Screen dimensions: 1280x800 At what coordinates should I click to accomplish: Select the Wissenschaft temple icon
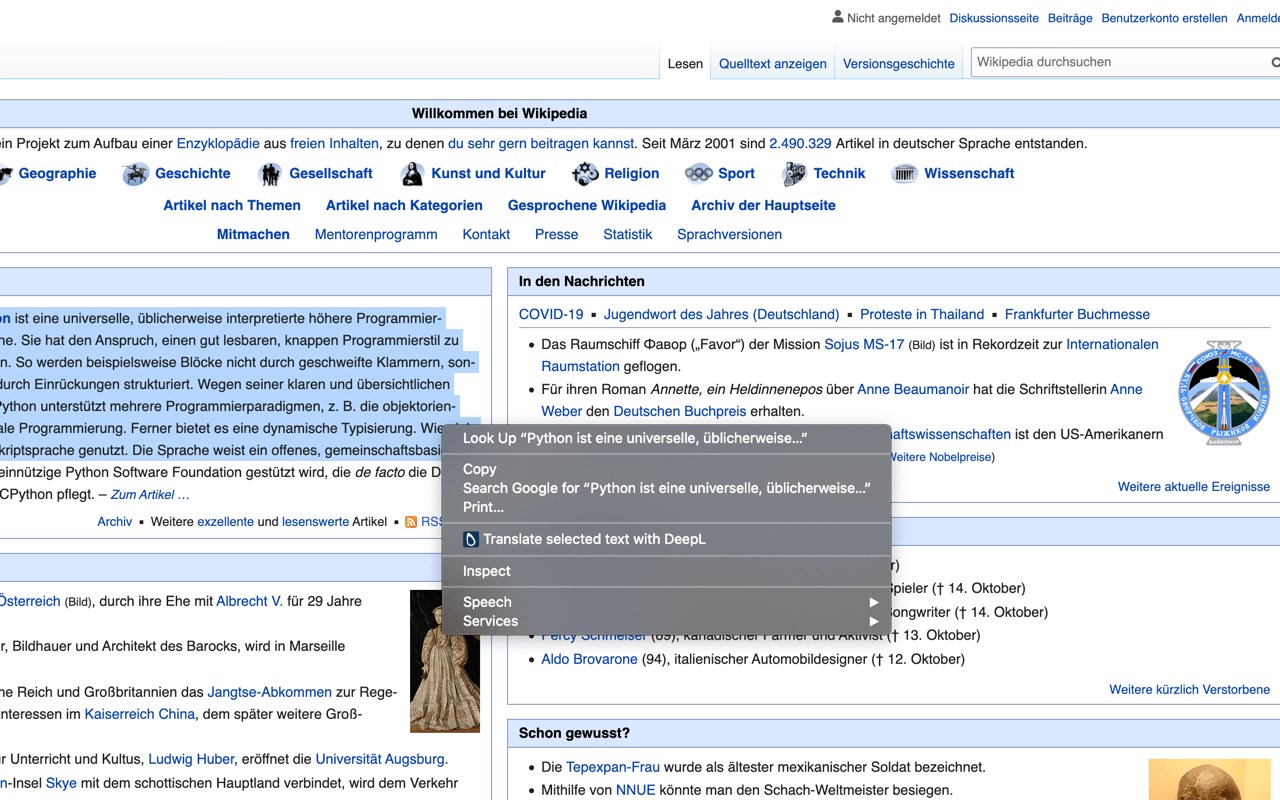(905, 174)
